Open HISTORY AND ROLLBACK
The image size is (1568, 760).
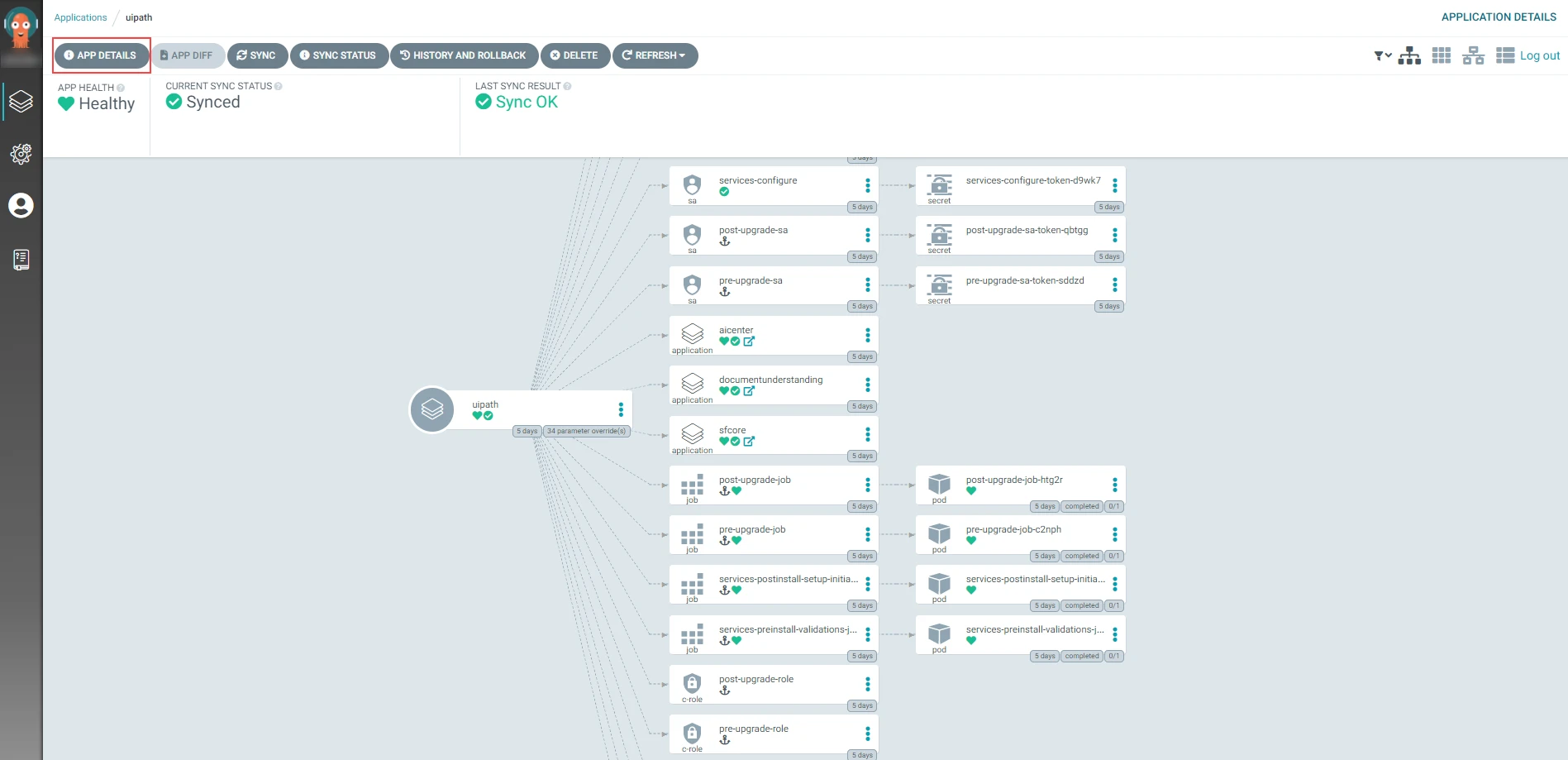click(464, 55)
